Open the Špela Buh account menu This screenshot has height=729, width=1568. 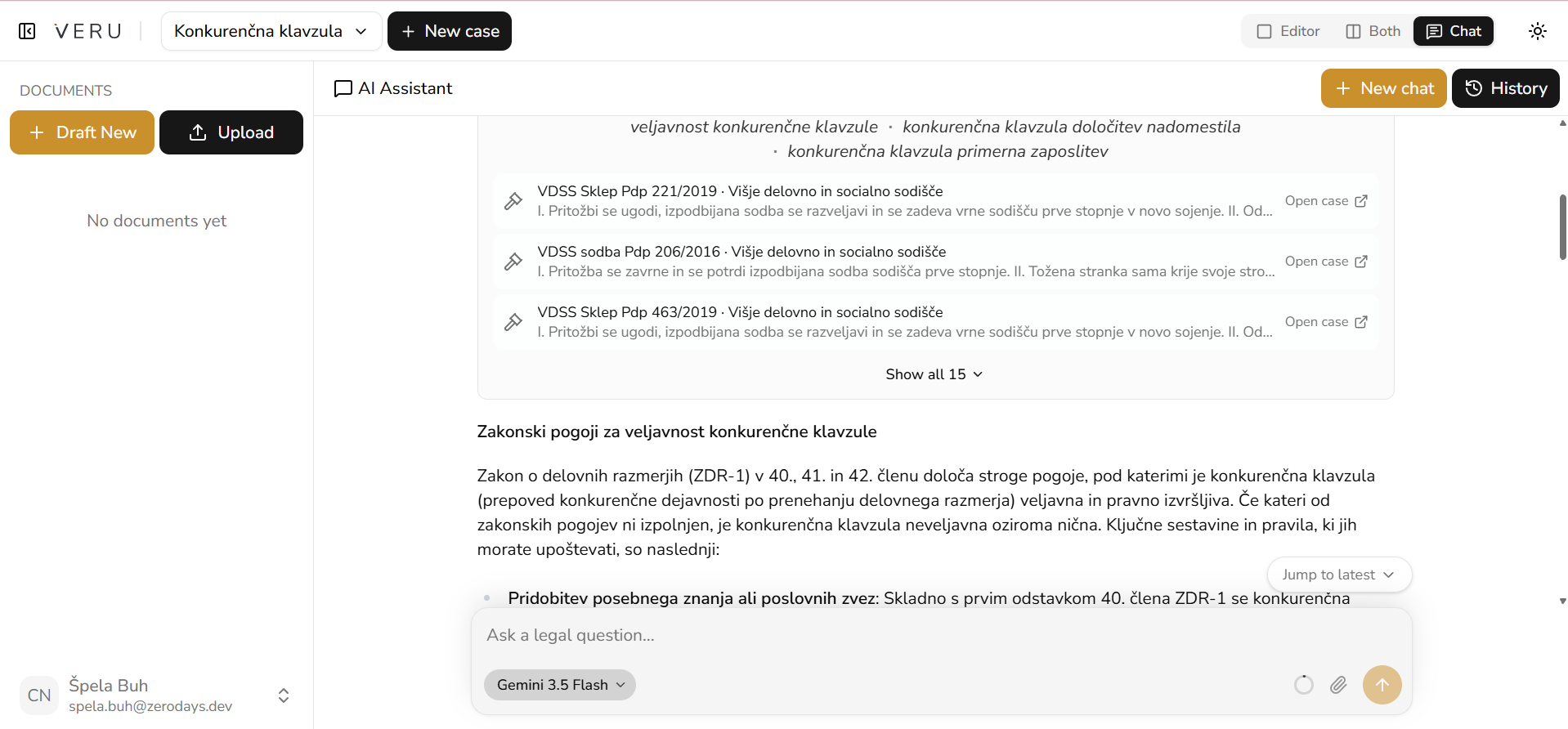pyautogui.click(x=156, y=695)
